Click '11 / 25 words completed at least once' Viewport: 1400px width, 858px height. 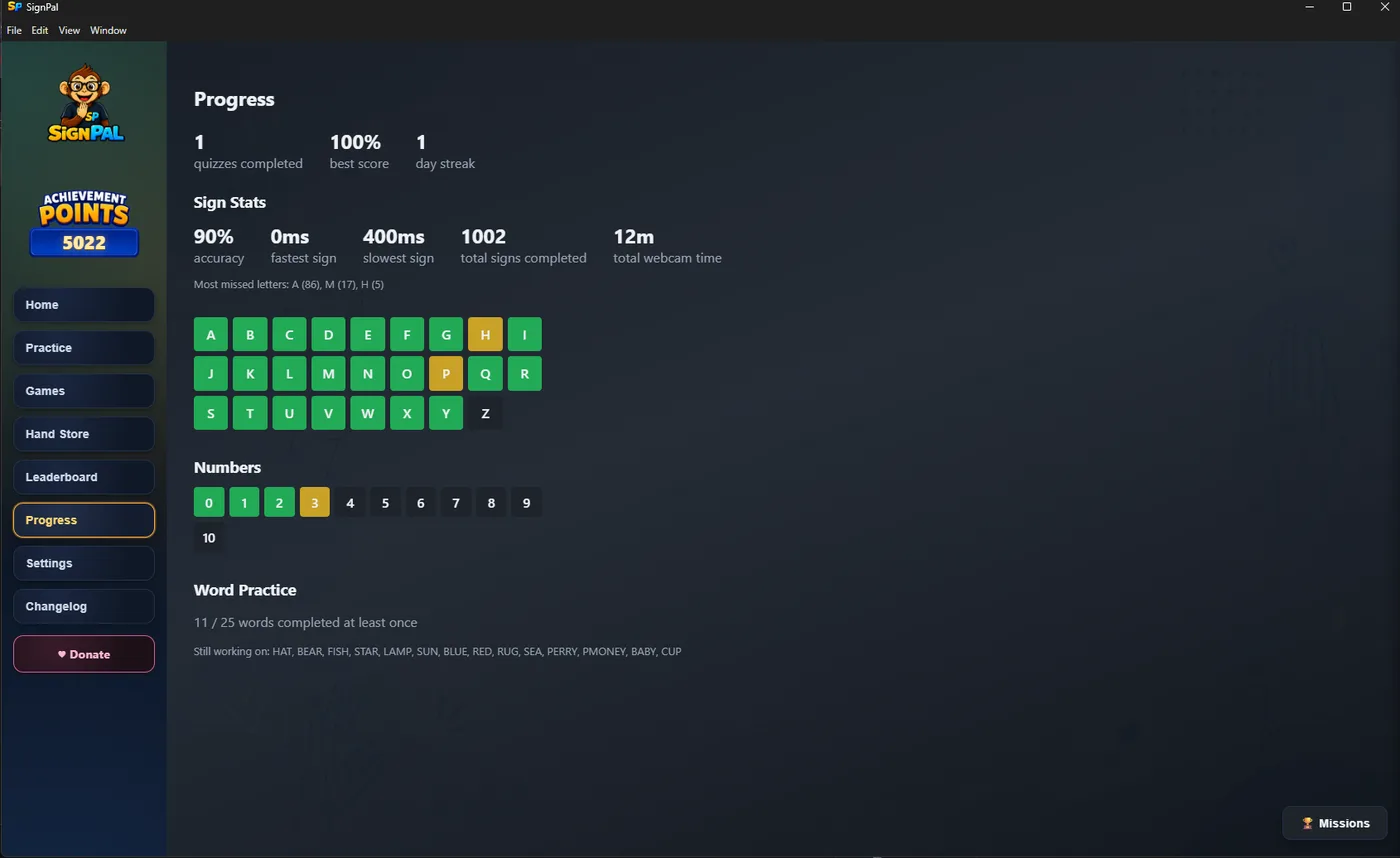(x=306, y=622)
